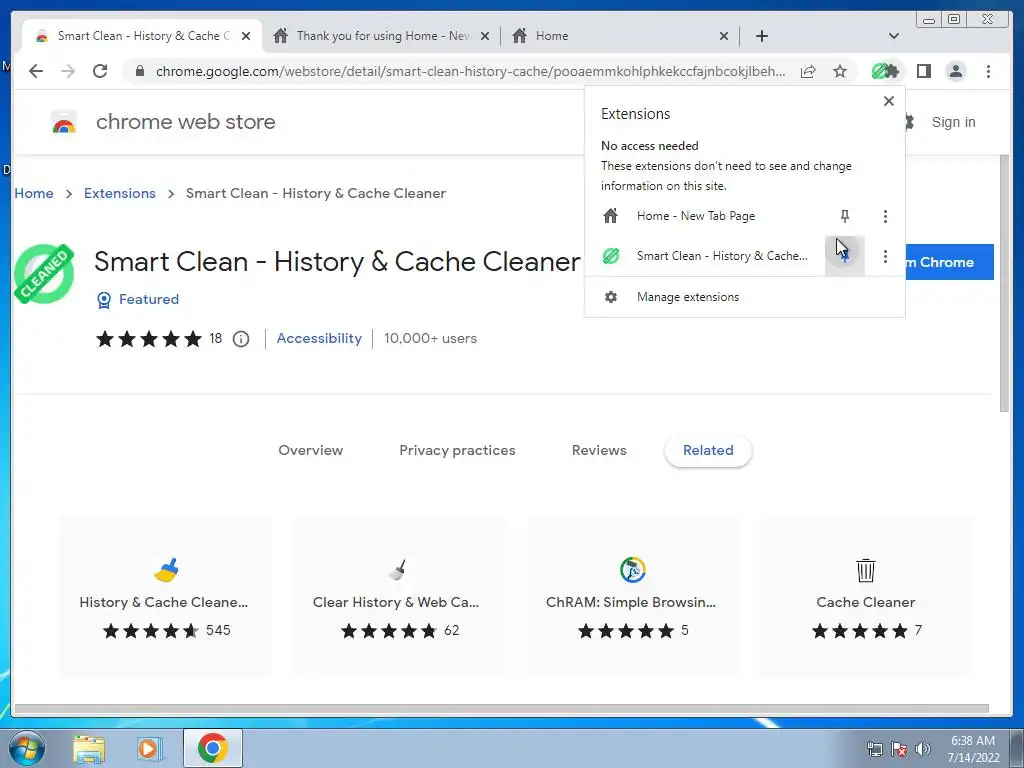Go back to the previous page
Screen dimensions: 1024x768
36,71
